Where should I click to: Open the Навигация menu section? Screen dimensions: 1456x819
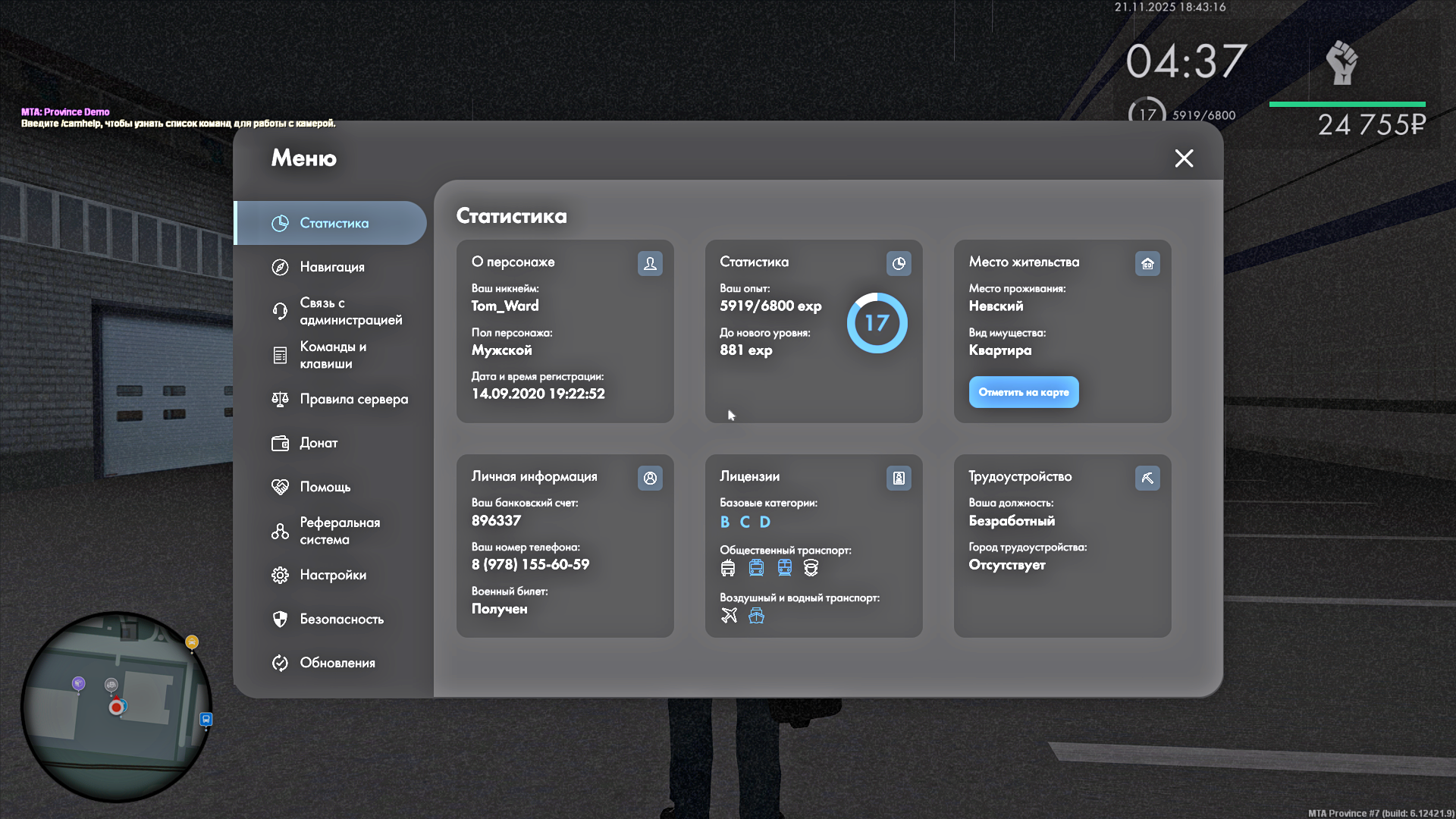(331, 267)
